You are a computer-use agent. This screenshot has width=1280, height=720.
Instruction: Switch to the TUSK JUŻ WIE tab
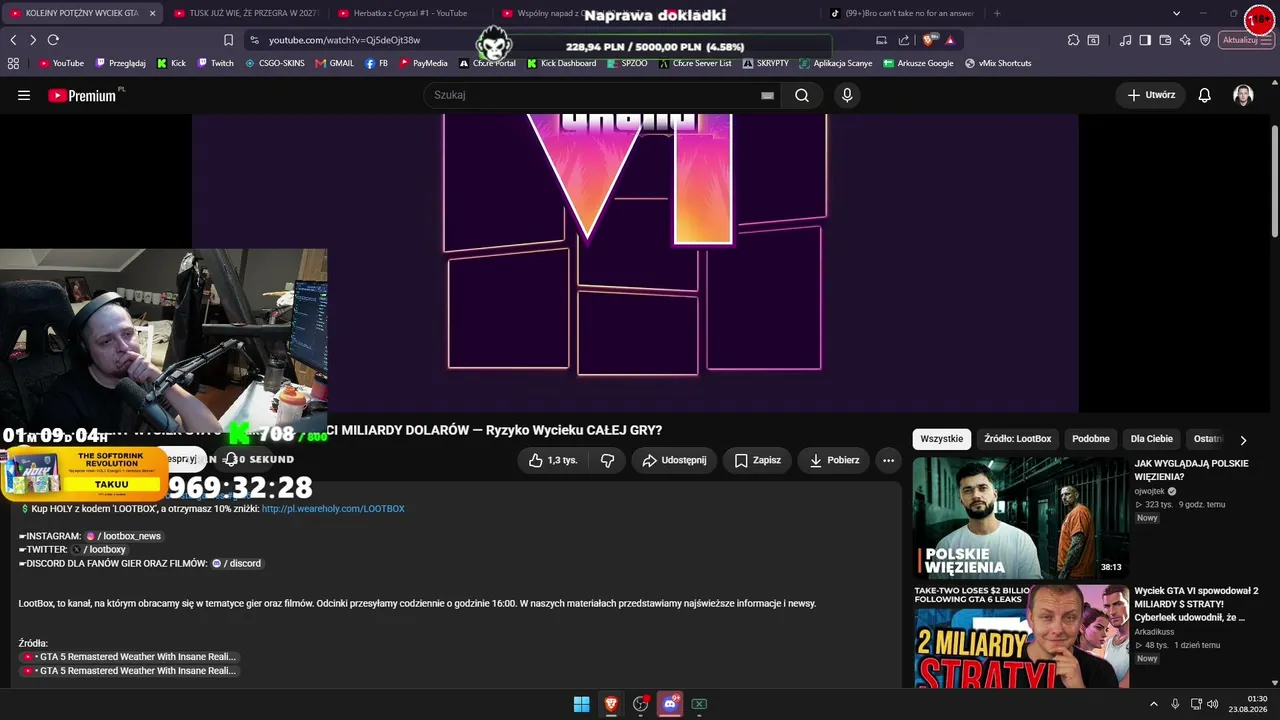245,13
